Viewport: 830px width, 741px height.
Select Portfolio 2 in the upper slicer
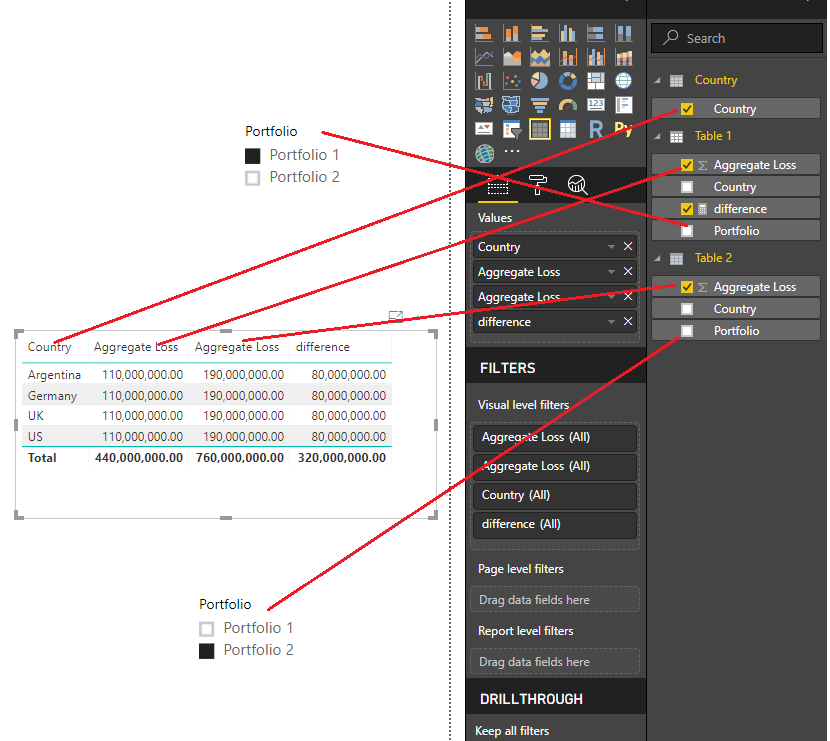pyautogui.click(x=252, y=178)
